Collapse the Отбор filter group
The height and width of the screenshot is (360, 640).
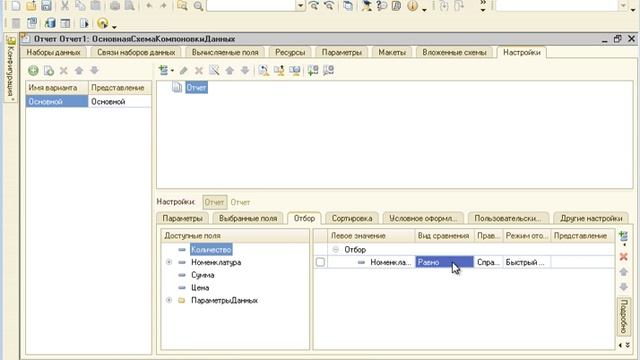(336, 249)
